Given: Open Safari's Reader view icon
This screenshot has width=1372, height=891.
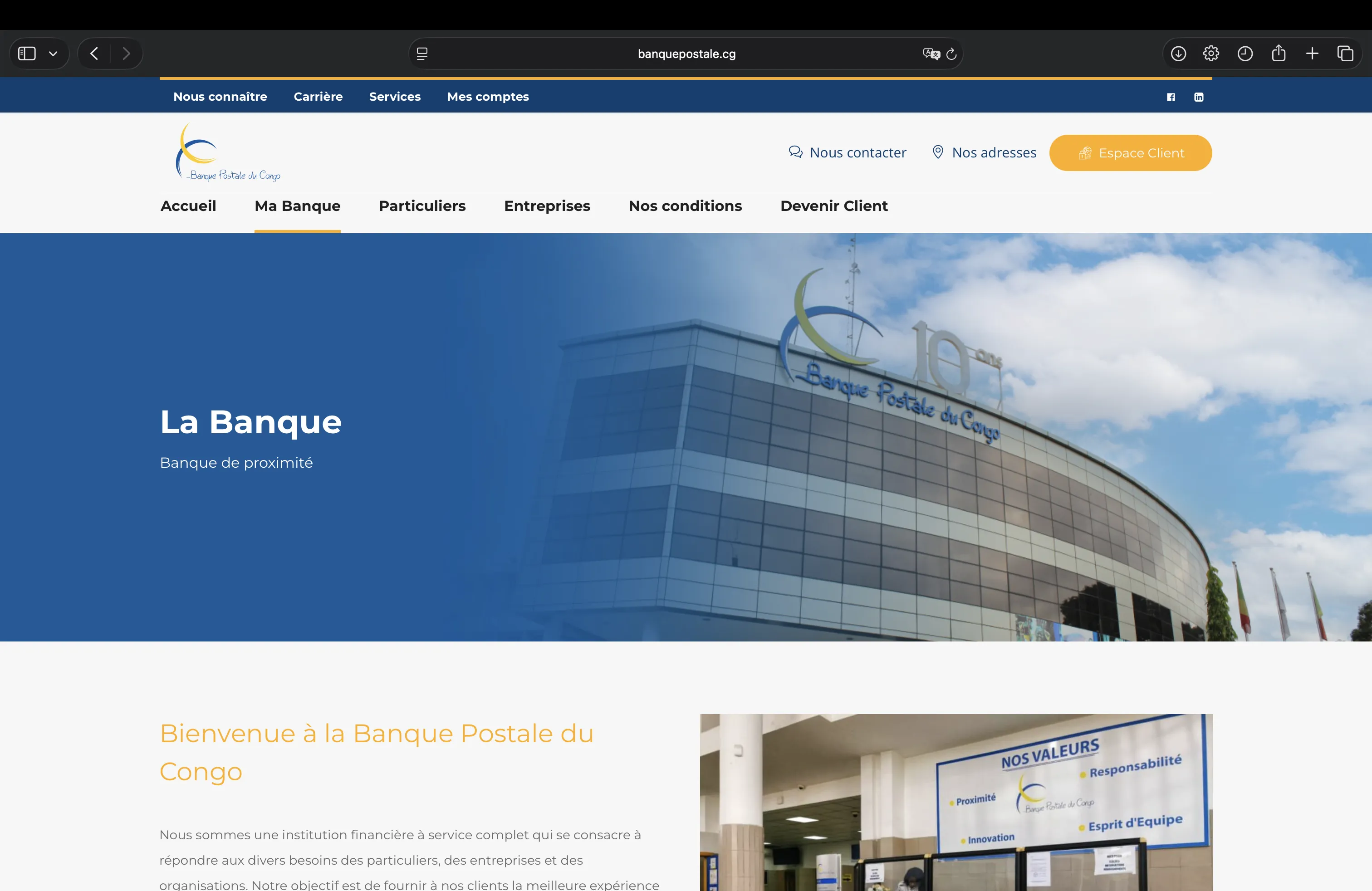Looking at the screenshot, I should click(422, 54).
